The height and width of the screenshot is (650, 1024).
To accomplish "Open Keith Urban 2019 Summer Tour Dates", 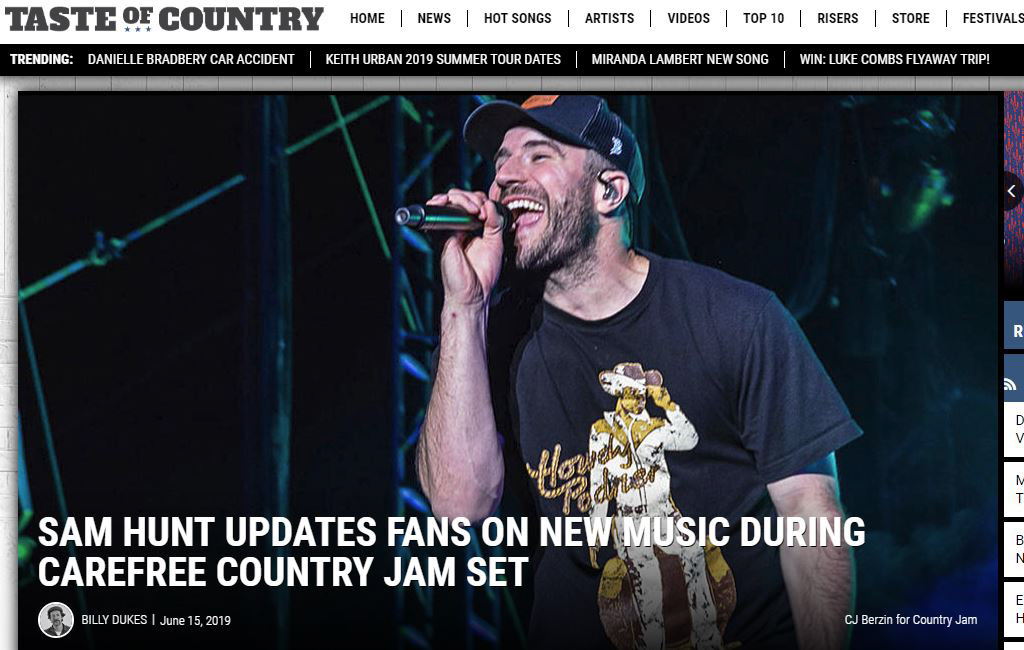I will point(443,59).
